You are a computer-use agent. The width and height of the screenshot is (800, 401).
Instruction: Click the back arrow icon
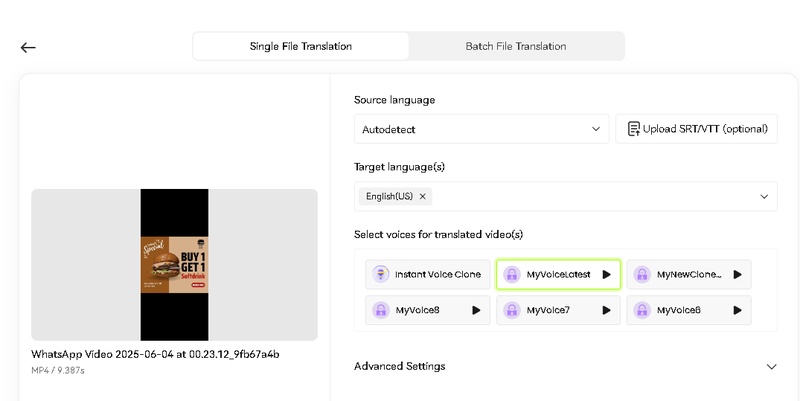coord(28,47)
